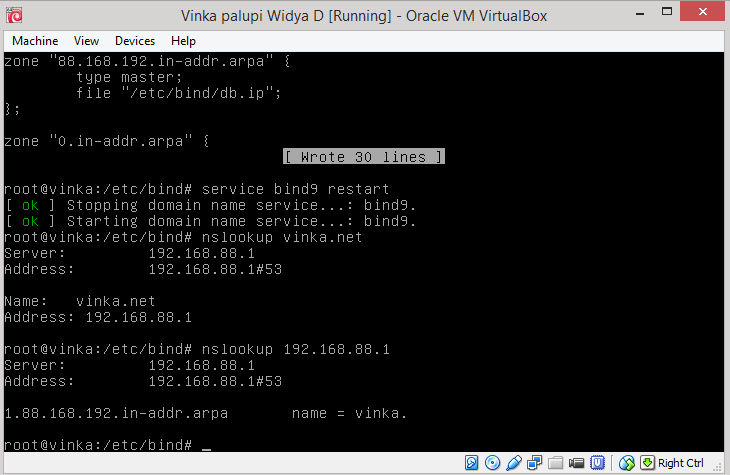Click the 'Name: vinka.net' result line

point(80,301)
